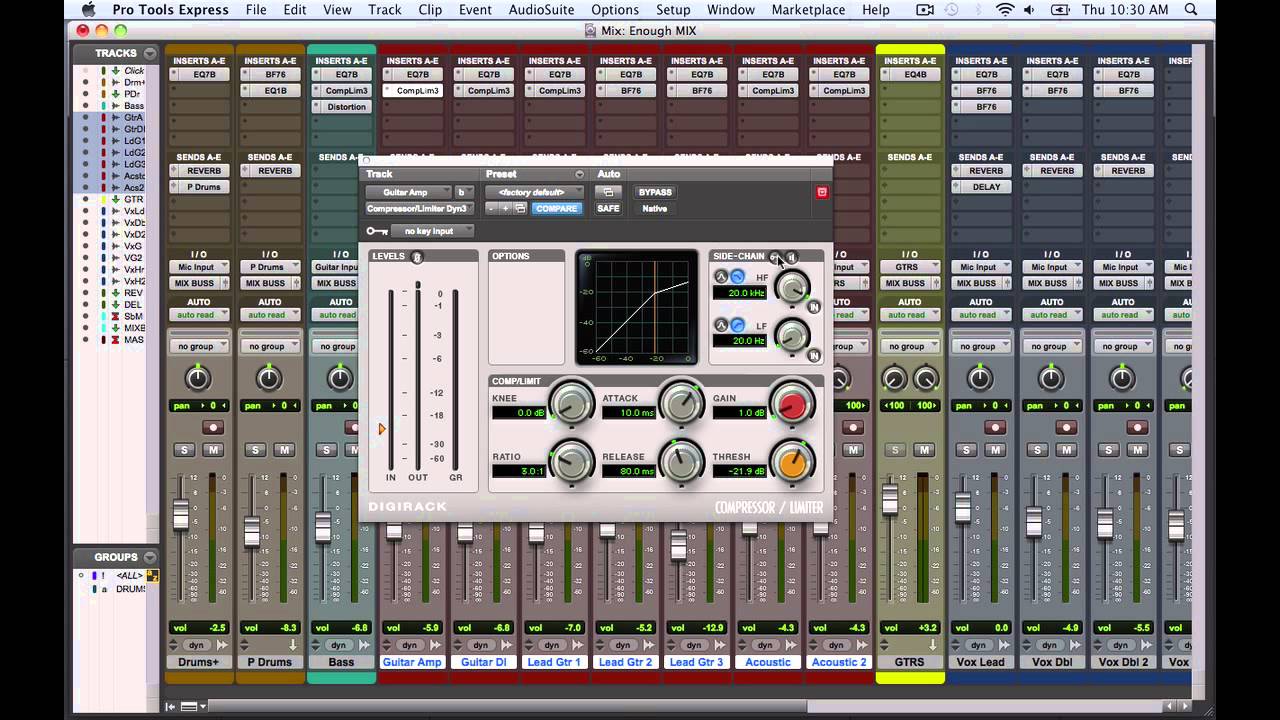Open the Track menu
This screenshot has height=720, width=1280.
[x=384, y=10]
